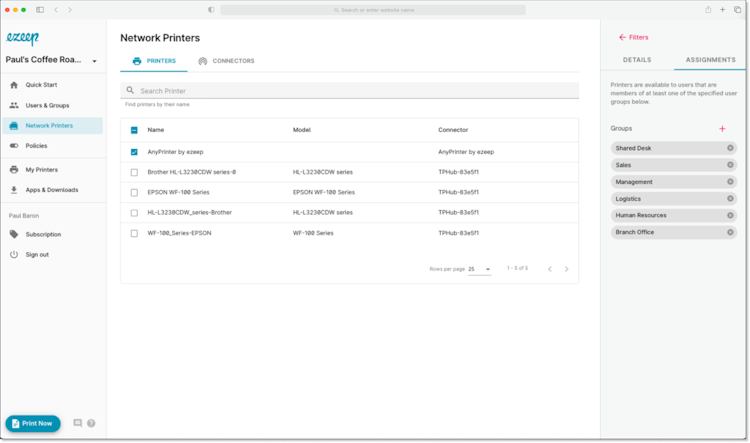Select Network Printers in sidebar
The image size is (750, 443).
pos(53,125)
